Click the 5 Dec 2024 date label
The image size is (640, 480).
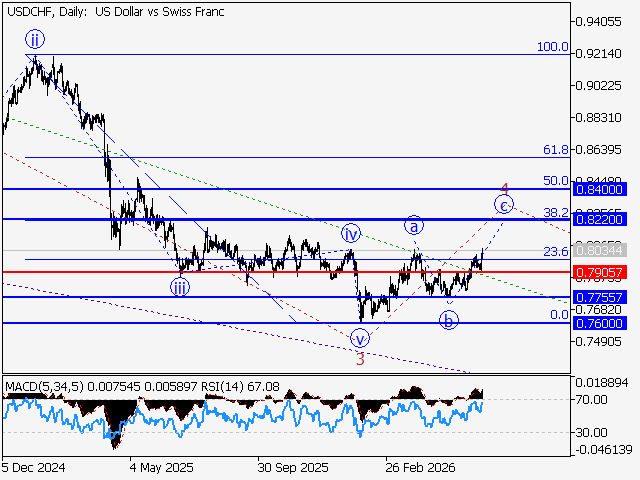coord(33,467)
